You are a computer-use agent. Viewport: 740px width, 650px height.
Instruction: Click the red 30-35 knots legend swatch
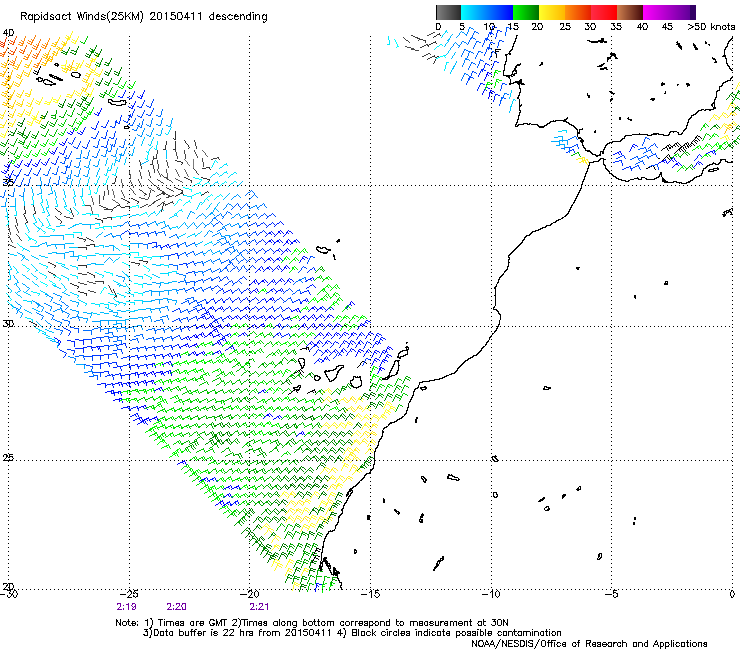(x=604, y=12)
